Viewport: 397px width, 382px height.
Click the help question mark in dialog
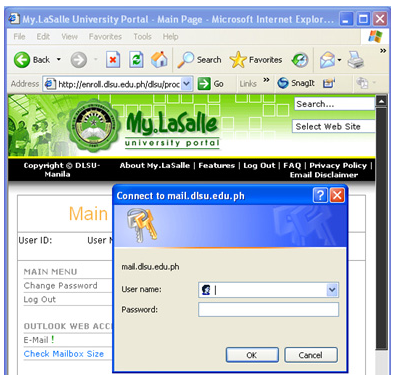(x=320, y=195)
